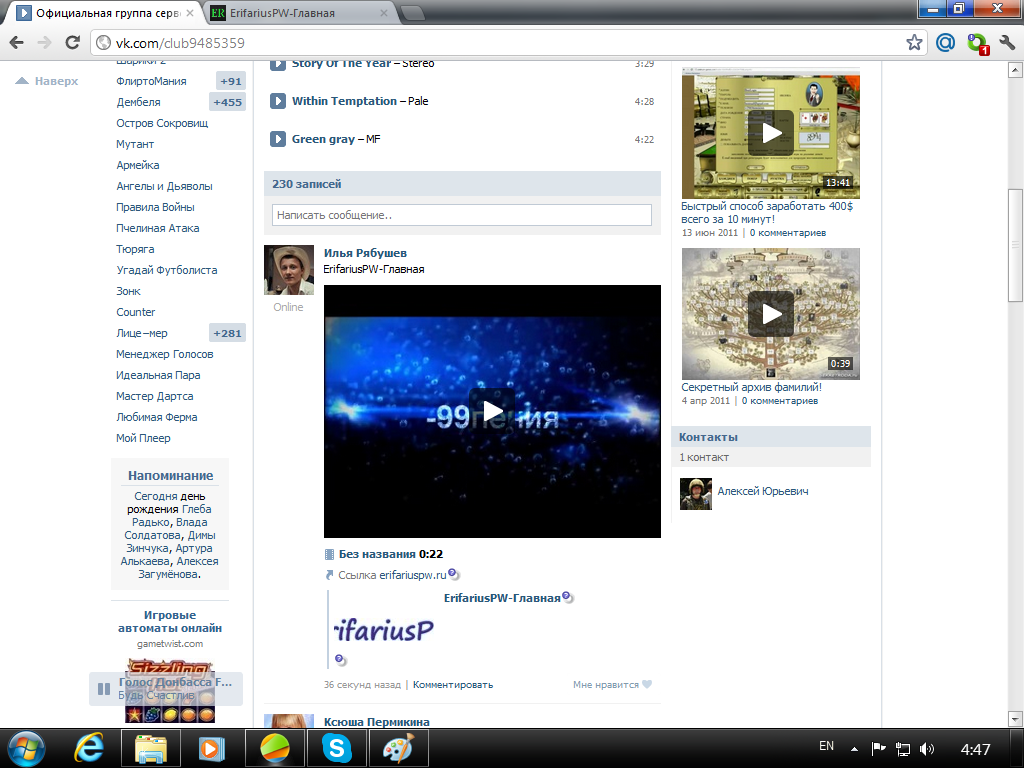This screenshot has height=768, width=1024.
Task: Open the Остров Сокровищ app
Action: (x=163, y=123)
